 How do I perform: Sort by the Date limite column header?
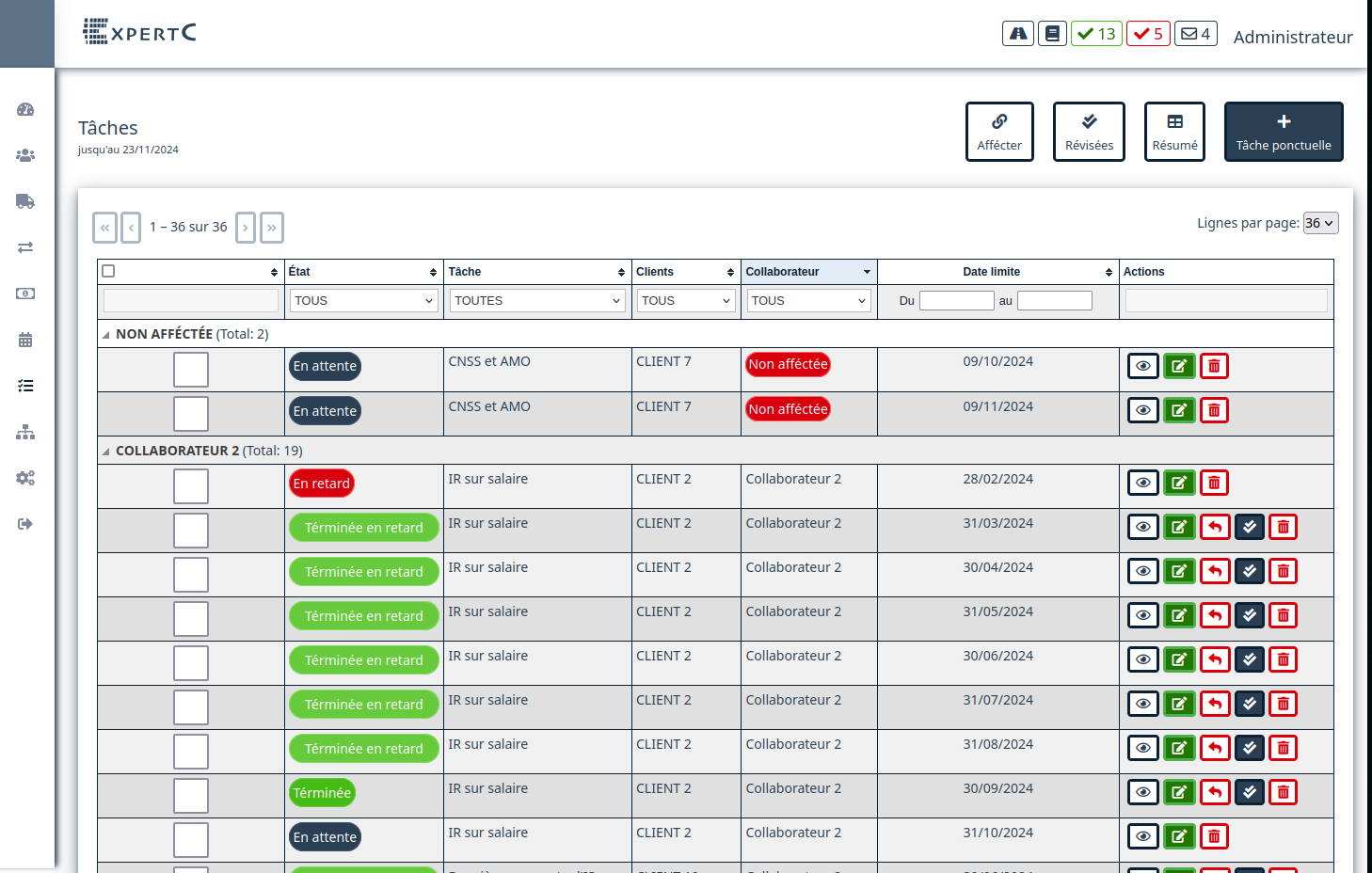point(992,272)
